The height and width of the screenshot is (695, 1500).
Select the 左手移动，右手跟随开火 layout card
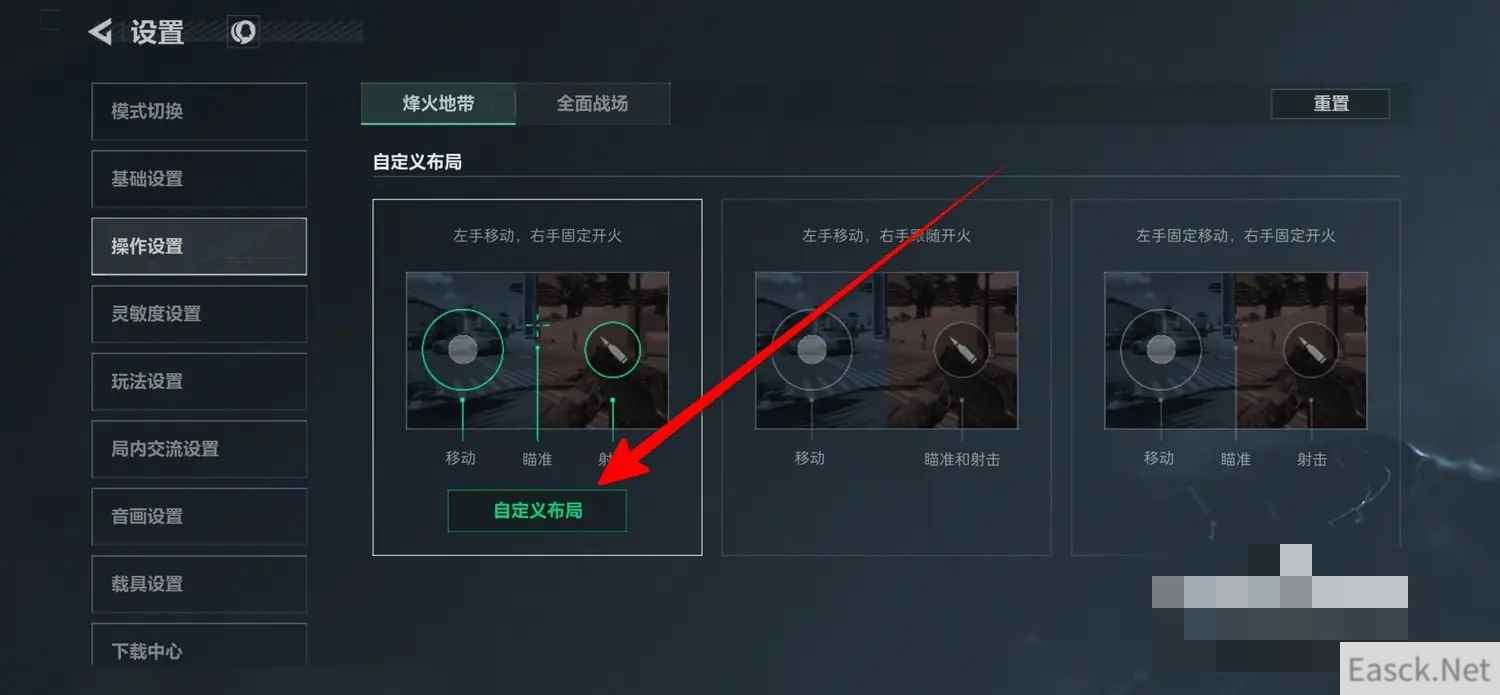pyautogui.click(x=886, y=377)
